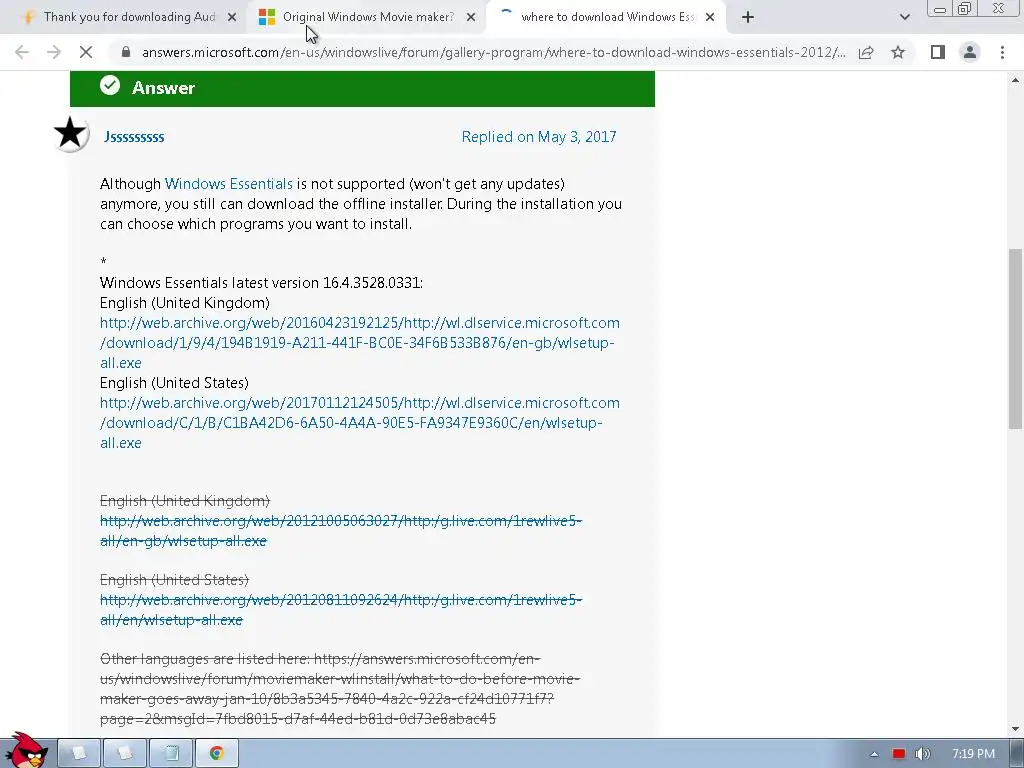Click the scrollbar down arrow
Viewport: 1024px width, 768px height.
1015,729
